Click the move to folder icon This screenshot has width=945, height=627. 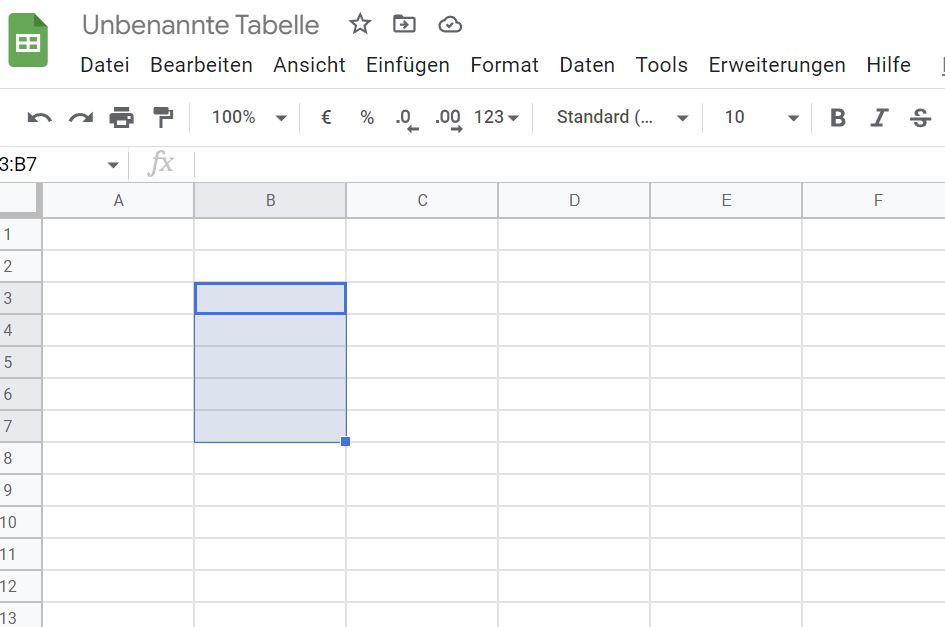pyautogui.click(x=404, y=25)
